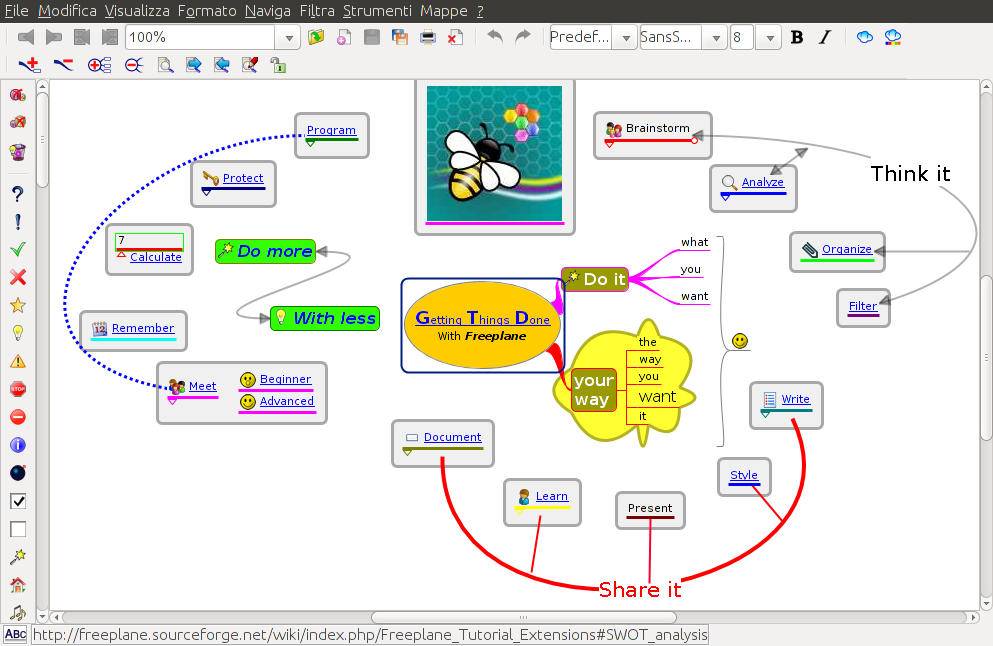
Task: Click the fold one level icon
Action: (x=63, y=65)
